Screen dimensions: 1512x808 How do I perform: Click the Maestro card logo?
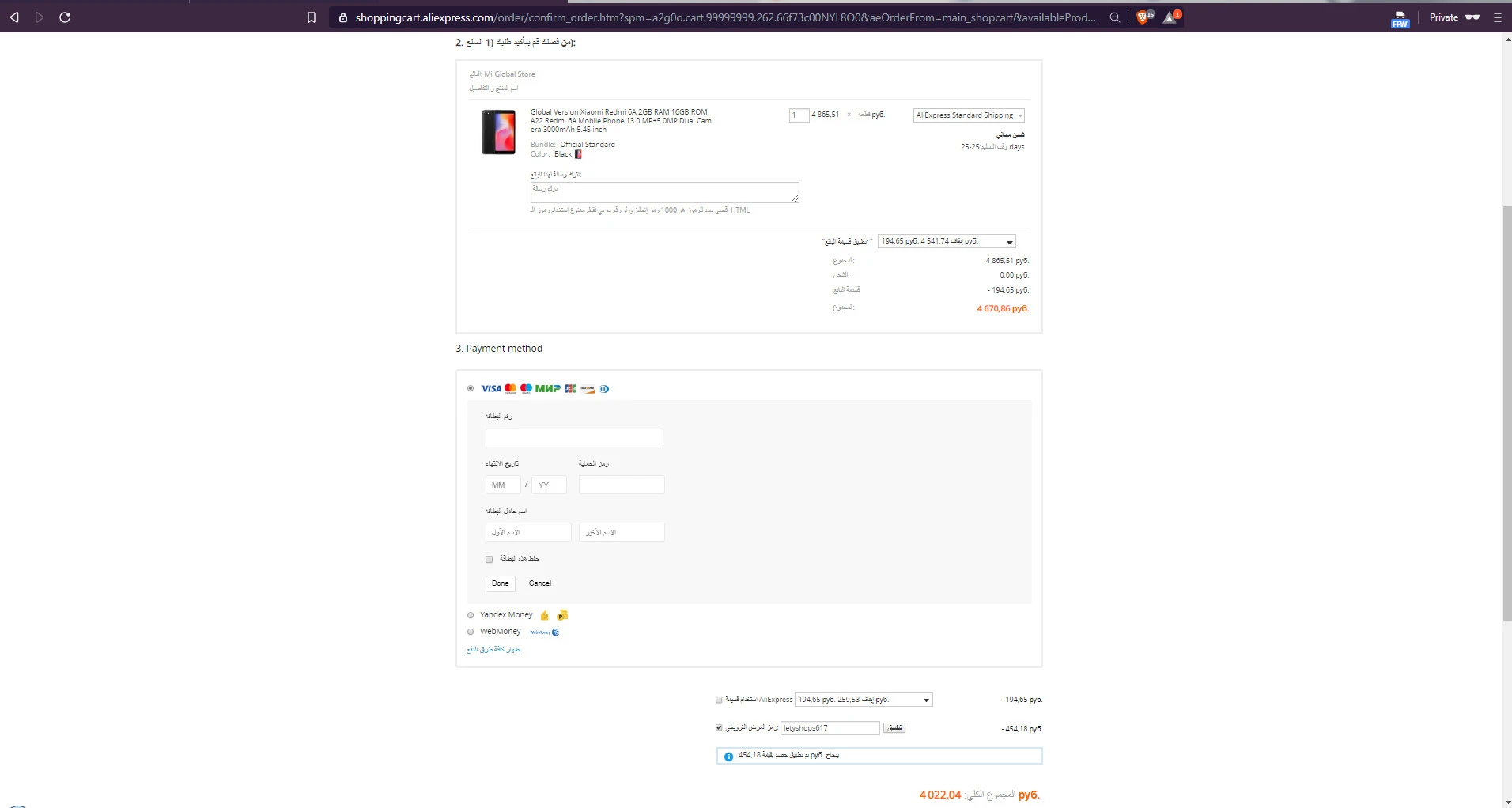pyautogui.click(x=526, y=388)
